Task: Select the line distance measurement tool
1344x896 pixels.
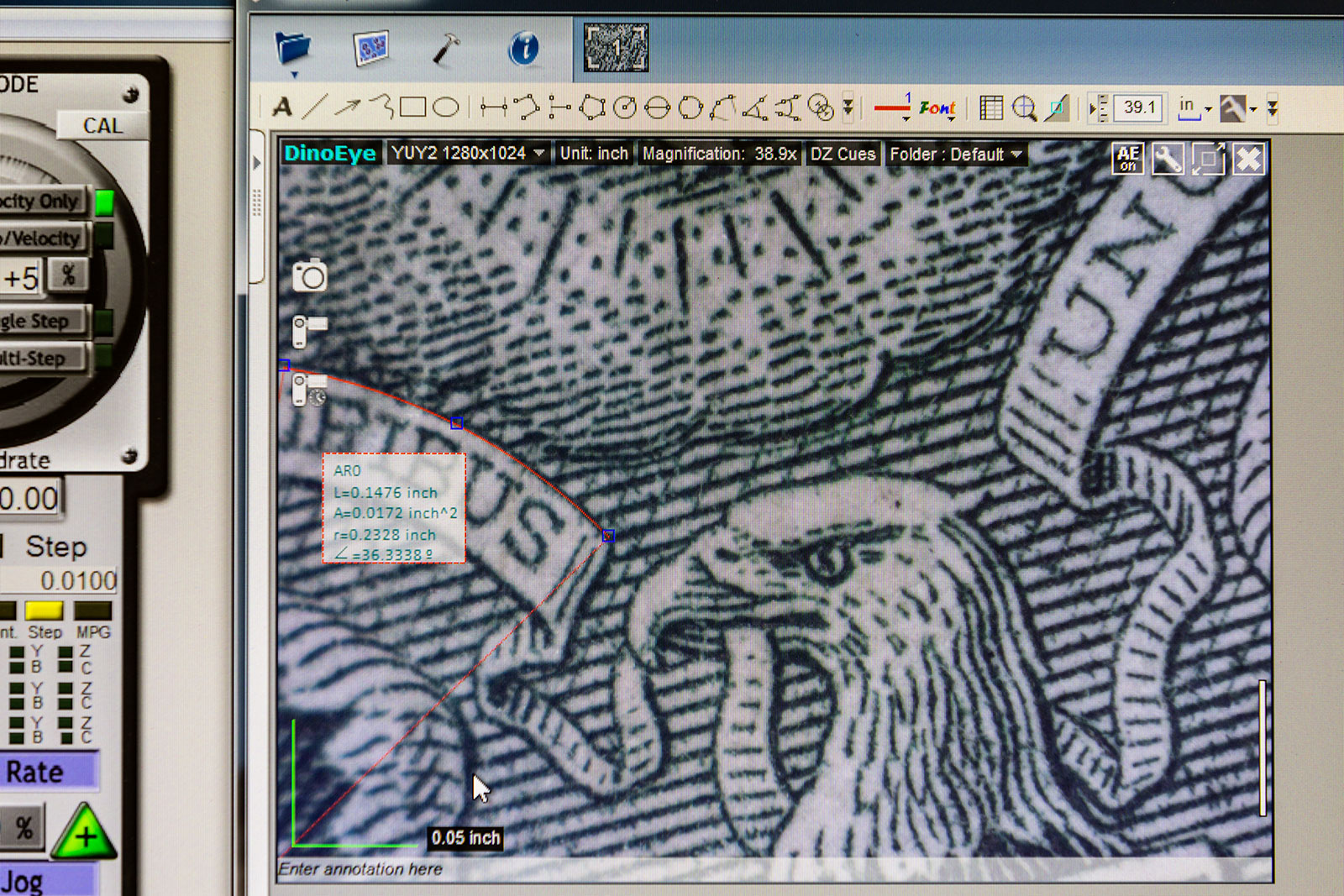Action: click(x=494, y=107)
